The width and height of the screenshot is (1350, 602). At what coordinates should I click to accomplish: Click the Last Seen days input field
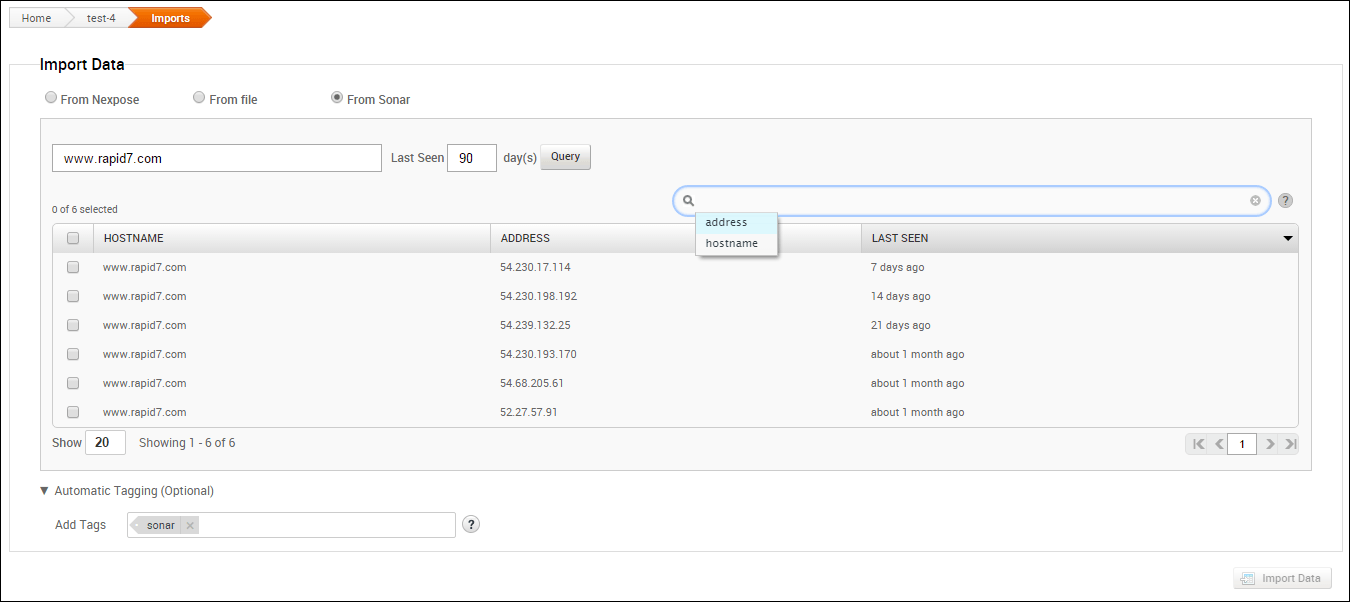tap(471, 158)
